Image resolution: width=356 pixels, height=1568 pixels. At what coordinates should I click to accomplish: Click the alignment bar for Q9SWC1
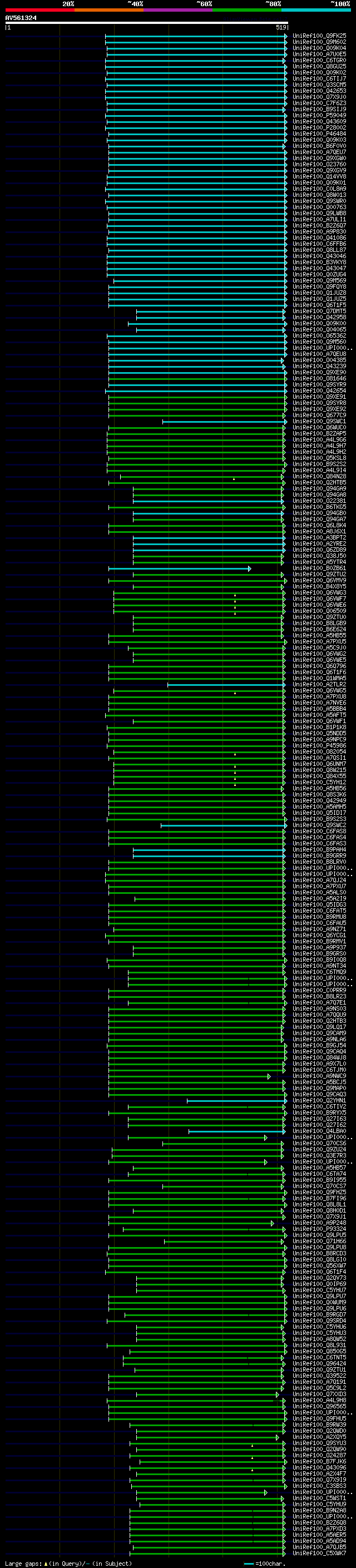coord(225,421)
